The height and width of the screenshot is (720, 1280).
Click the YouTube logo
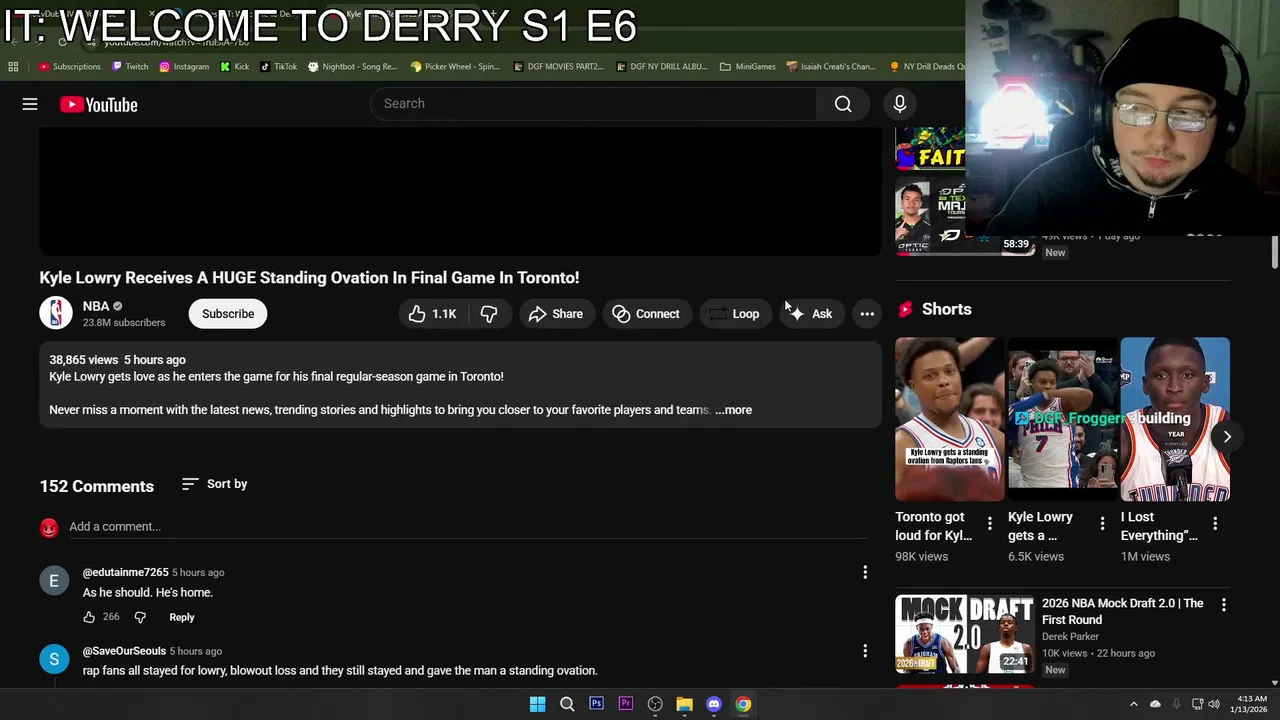point(98,104)
